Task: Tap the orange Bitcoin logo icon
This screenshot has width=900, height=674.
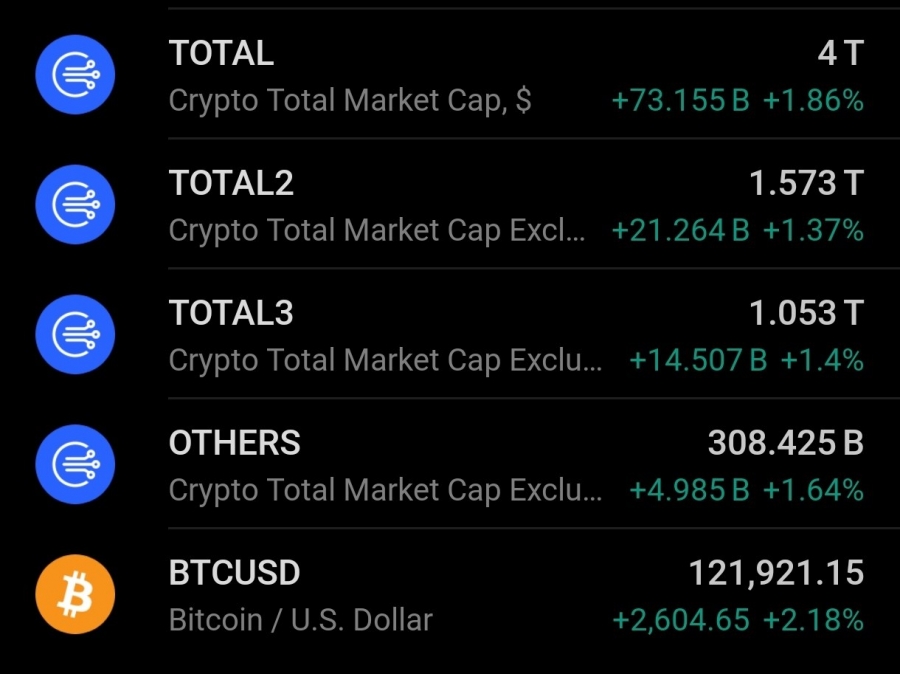Action: coord(75,595)
